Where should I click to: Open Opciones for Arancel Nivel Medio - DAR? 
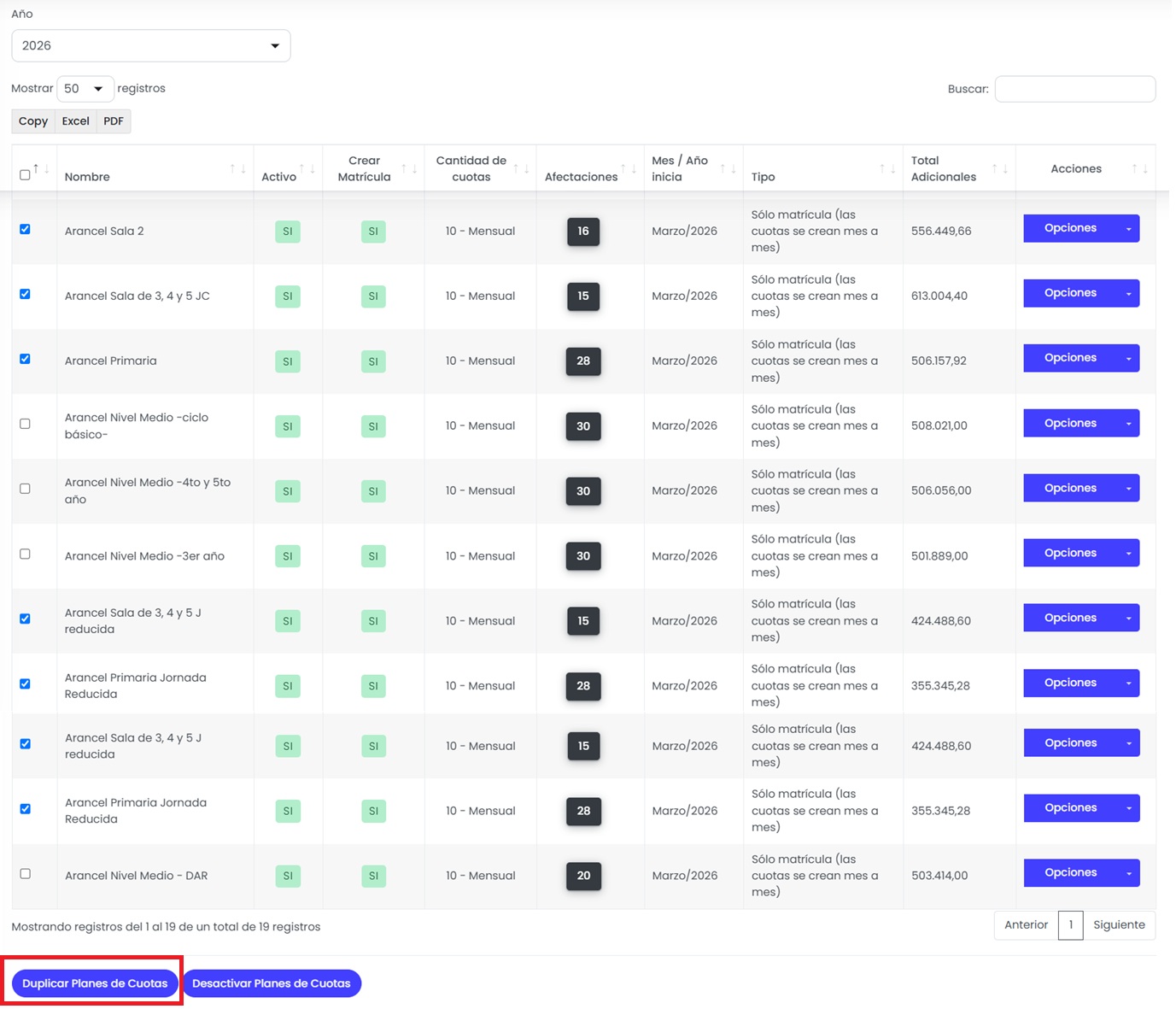[1081, 872]
